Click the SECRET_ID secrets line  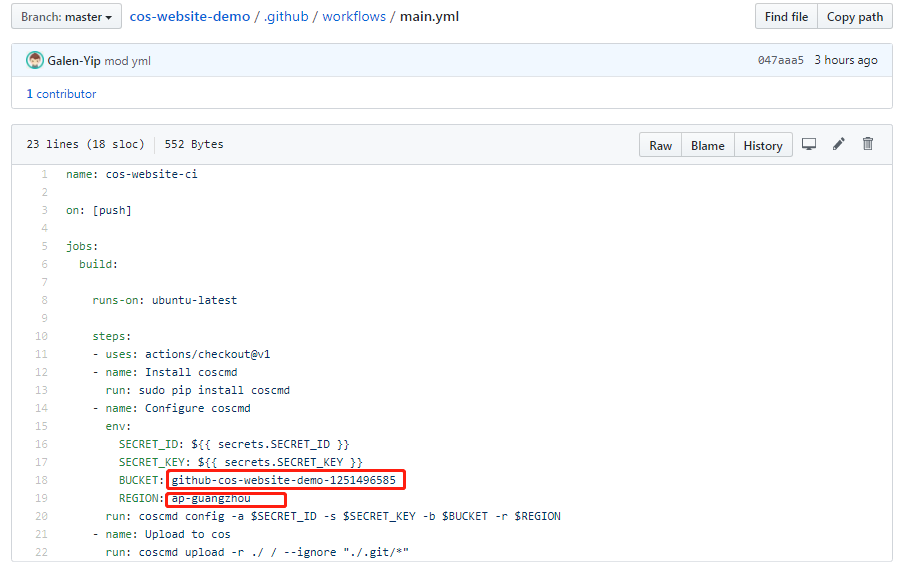coord(234,445)
